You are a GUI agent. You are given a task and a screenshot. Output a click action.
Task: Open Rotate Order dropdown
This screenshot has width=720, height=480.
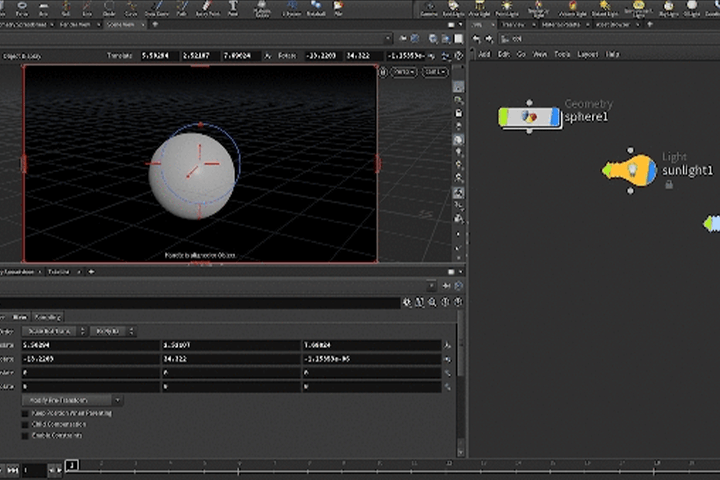(x=112, y=331)
